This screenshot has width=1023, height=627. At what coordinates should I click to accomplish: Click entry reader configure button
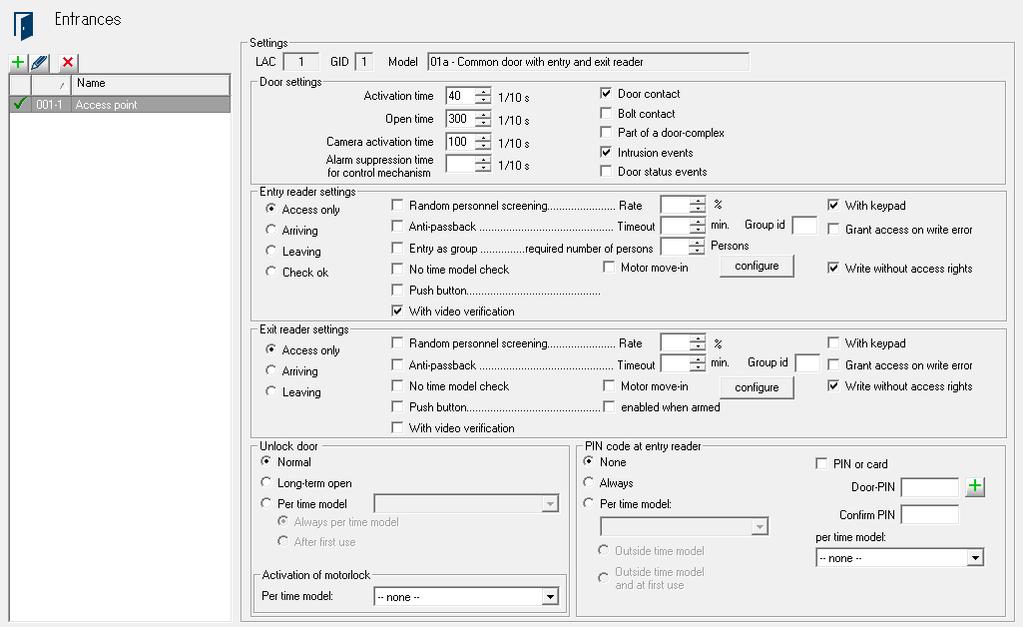coord(757,266)
